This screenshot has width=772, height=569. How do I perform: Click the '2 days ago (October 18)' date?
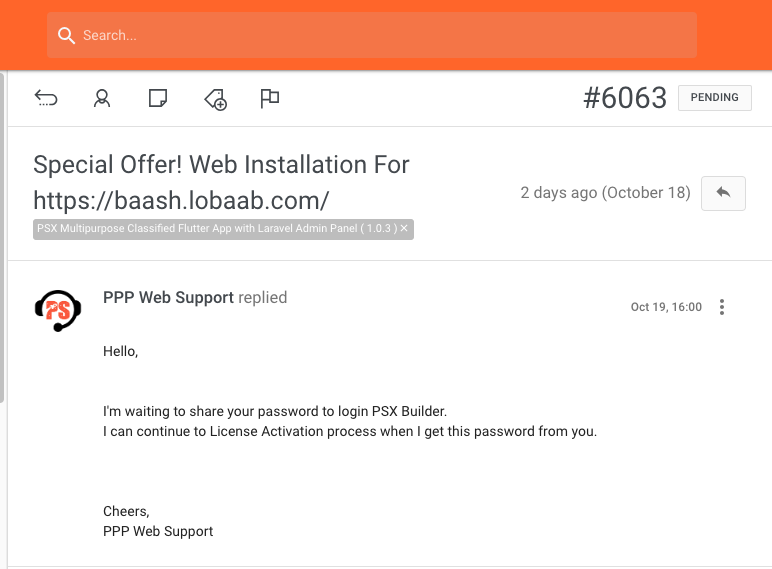tap(606, 192)
